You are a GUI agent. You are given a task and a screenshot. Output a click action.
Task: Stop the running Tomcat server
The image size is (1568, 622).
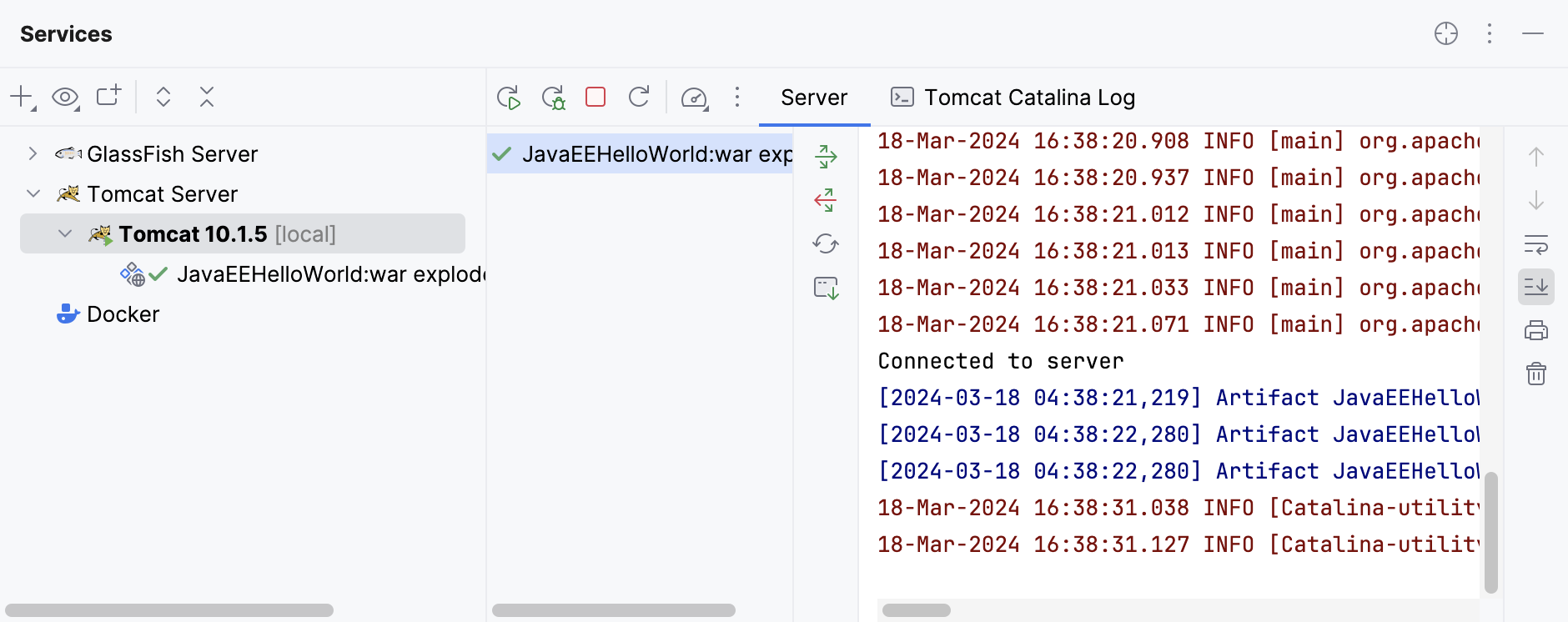(x=596, y=98)
